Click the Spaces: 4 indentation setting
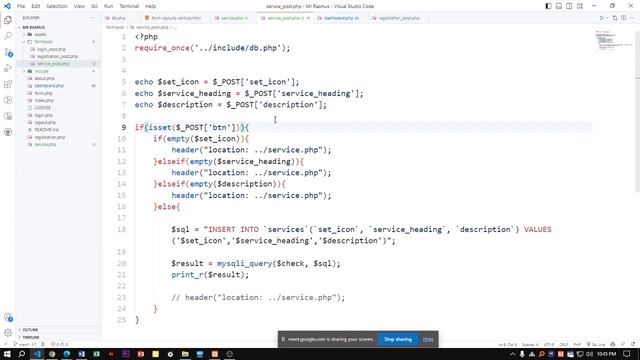The height and width of the screenshot is (360, 640). pyautogui.click(x=530, y=345)
